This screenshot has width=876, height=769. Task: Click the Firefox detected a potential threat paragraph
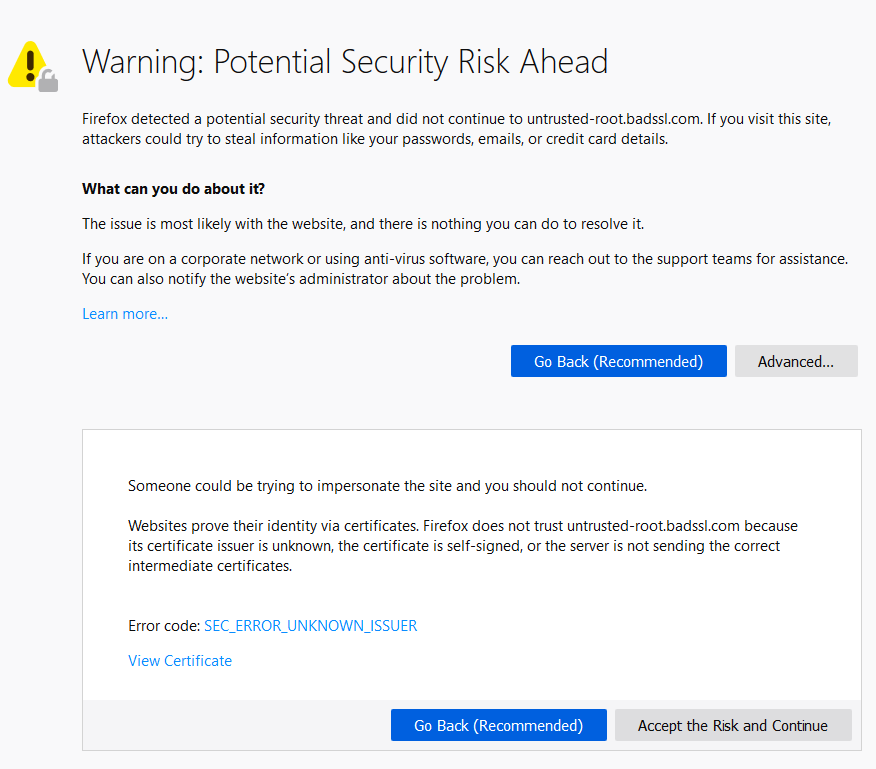456,129
